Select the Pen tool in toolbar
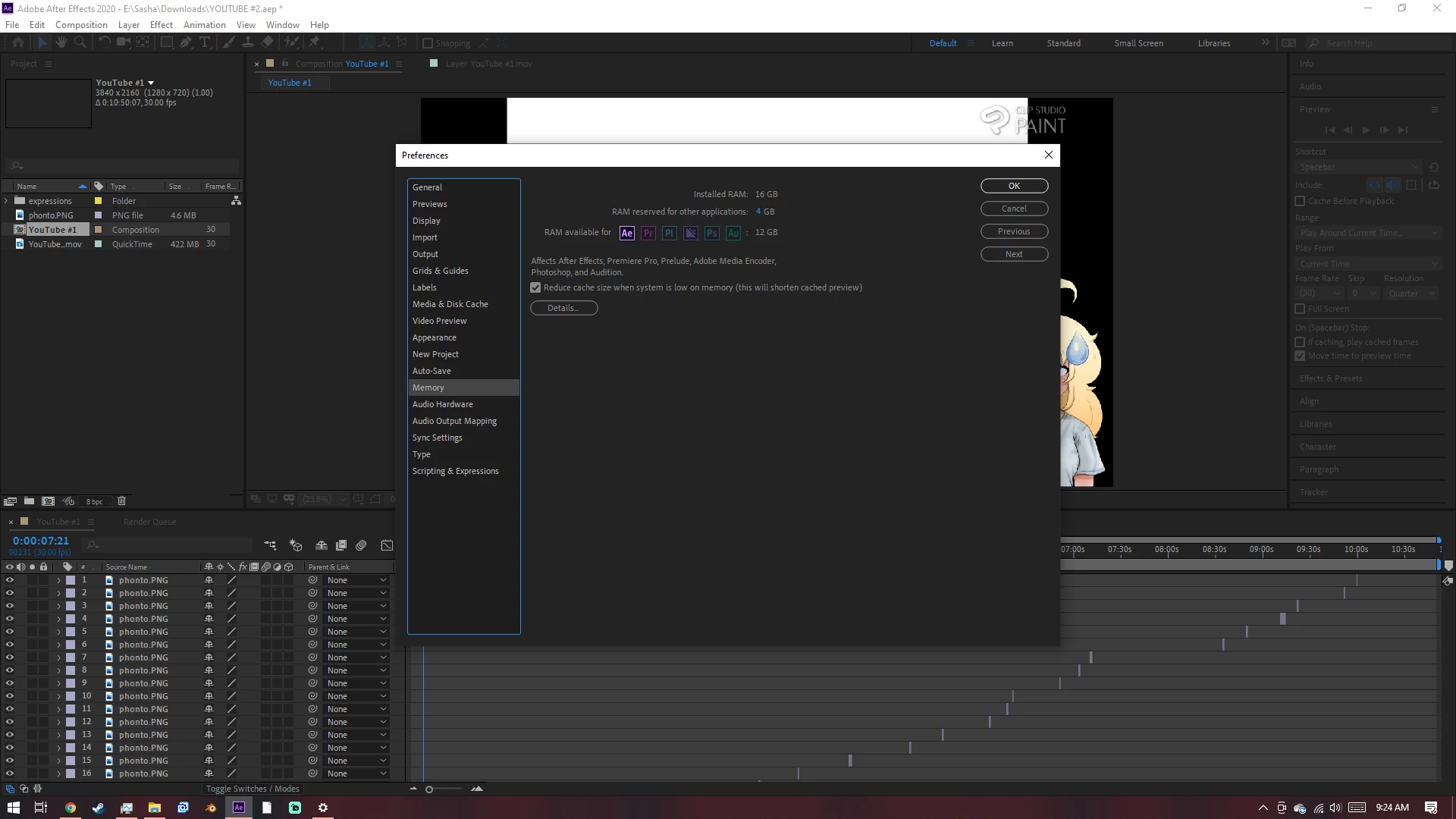Screen dimensions: 1456x819 tap(185, 43)
